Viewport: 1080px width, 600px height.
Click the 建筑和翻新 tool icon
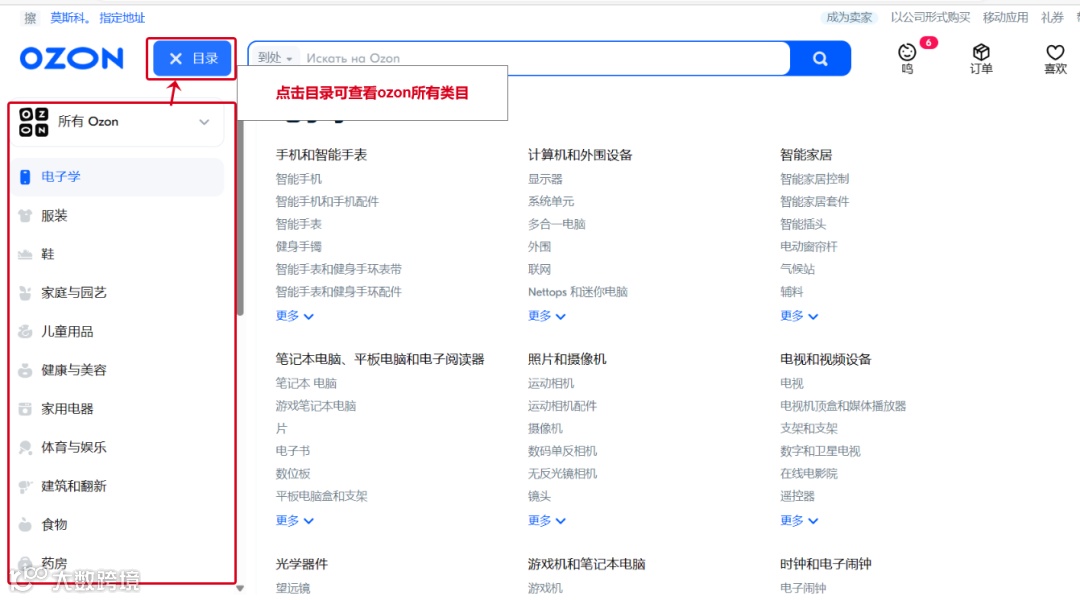click(x=25, y=486)
